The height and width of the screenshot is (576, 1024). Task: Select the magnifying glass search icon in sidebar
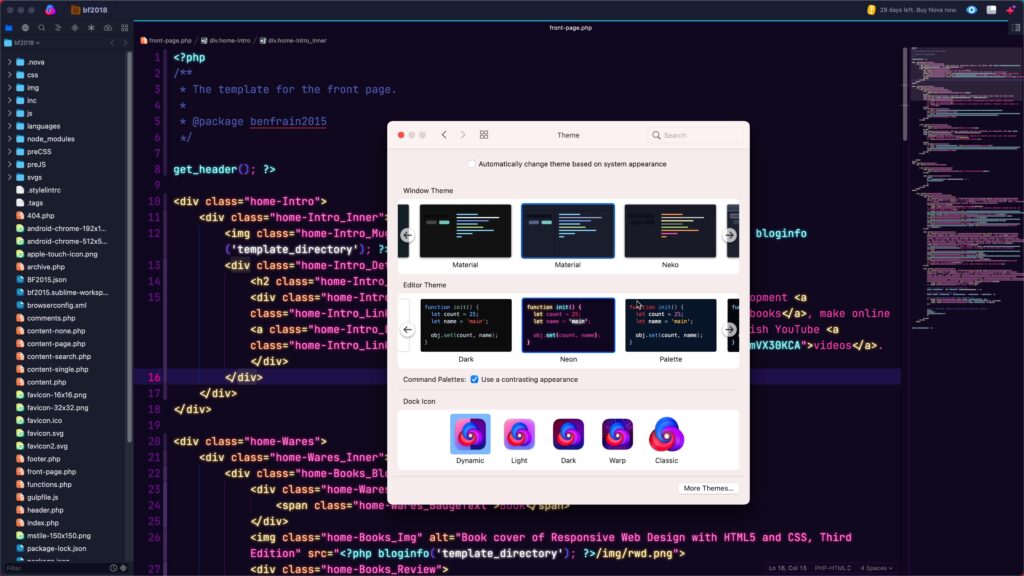42,27
